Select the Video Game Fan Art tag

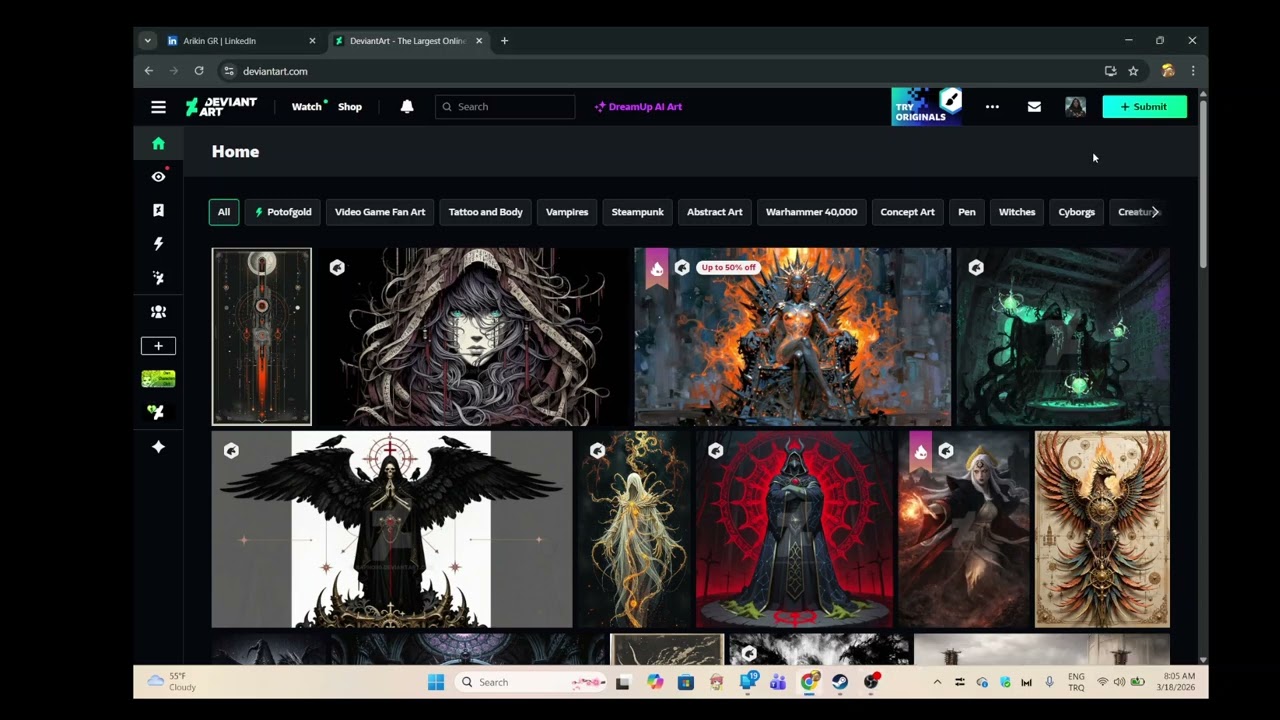[380, 212]
